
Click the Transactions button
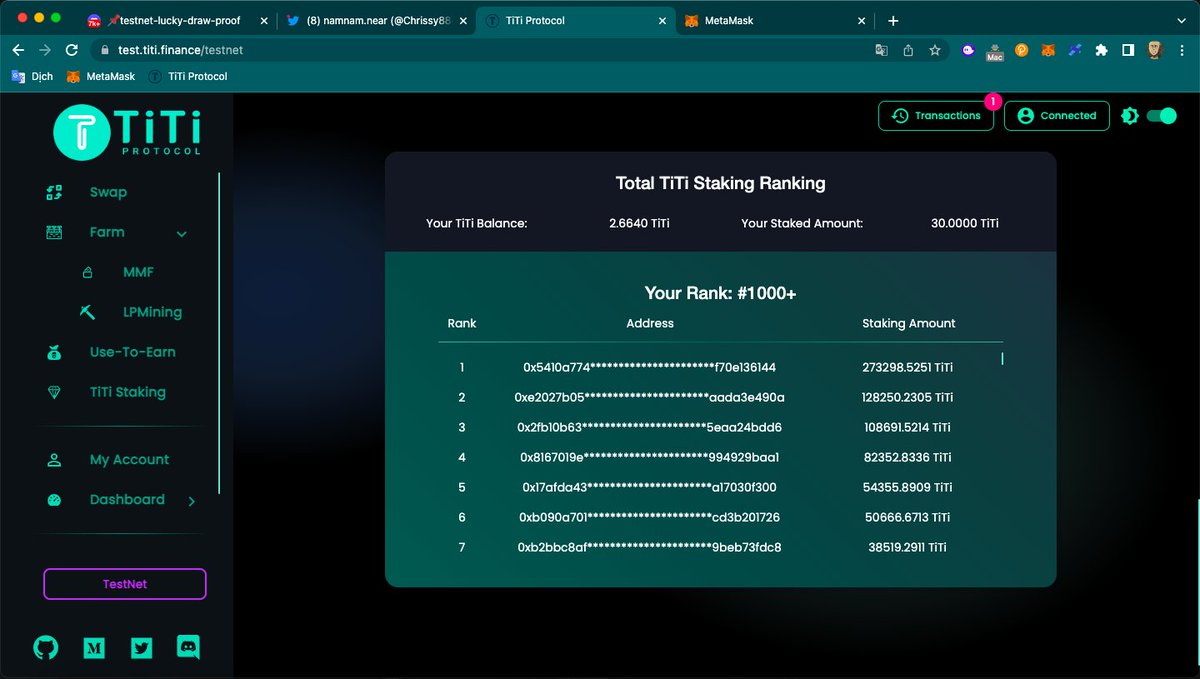(936, 116)
